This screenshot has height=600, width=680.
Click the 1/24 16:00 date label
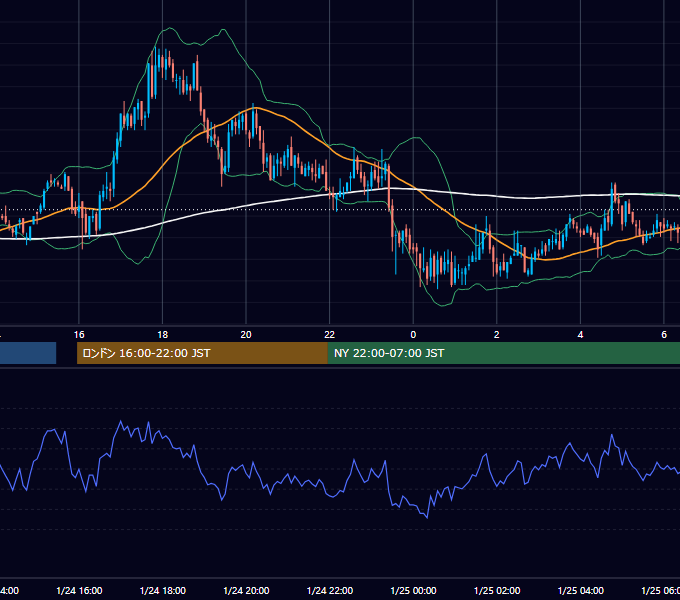[79, 590]
